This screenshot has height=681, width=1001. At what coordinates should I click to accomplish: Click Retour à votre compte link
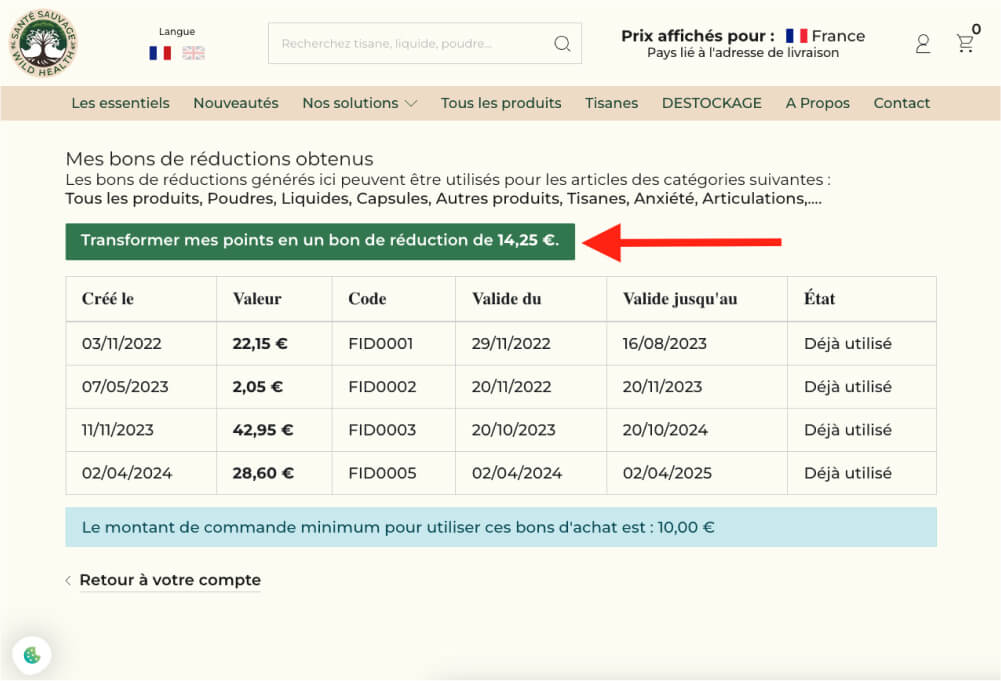pos(170,580)
